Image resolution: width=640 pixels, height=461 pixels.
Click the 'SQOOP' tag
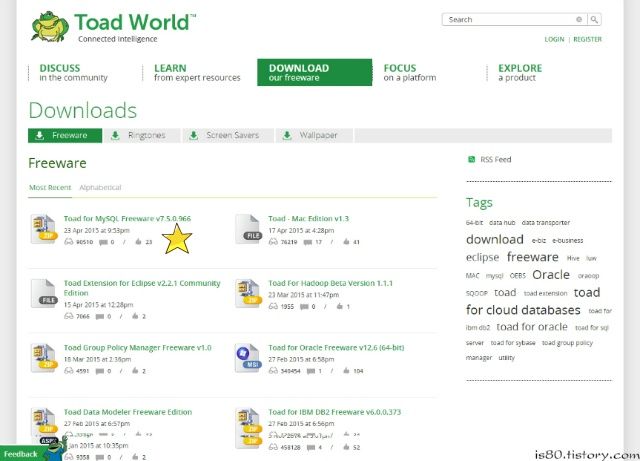(476, 293)
